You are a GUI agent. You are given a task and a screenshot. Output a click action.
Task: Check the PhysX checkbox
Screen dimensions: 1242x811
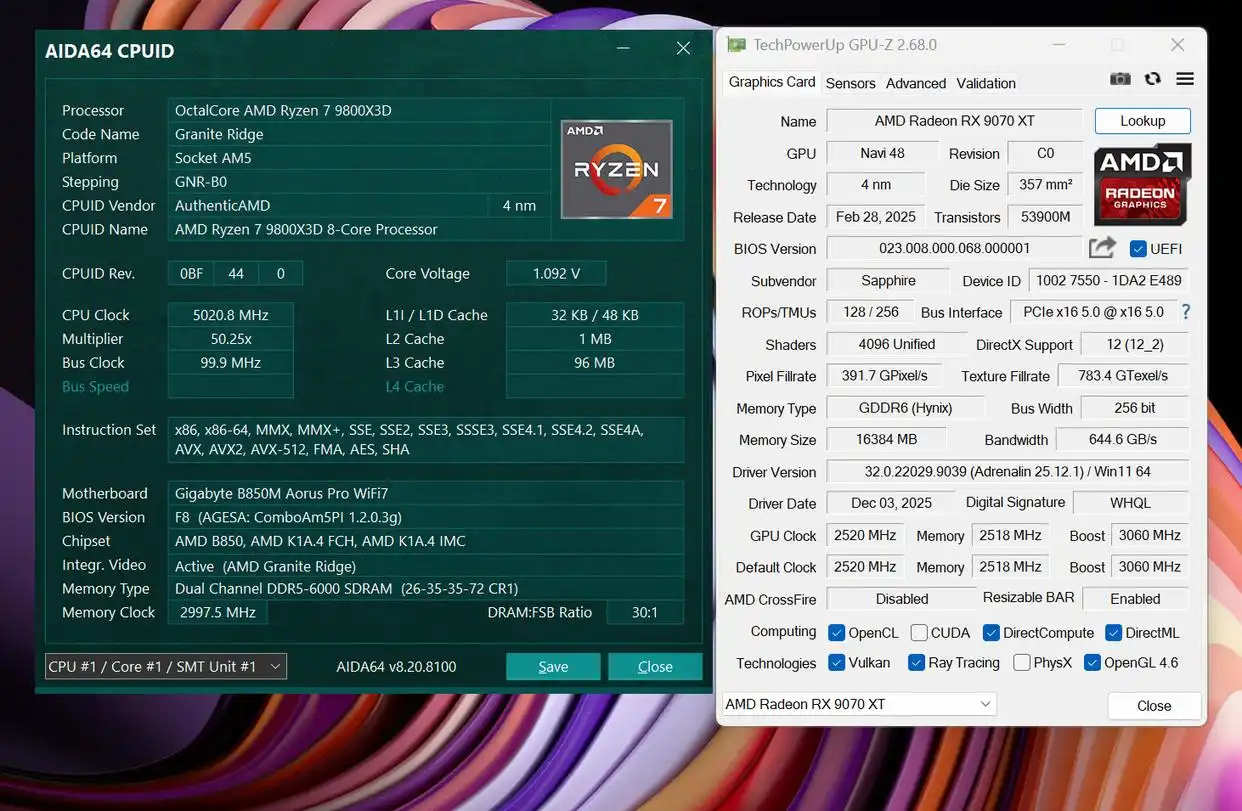tap(1022, 662)
